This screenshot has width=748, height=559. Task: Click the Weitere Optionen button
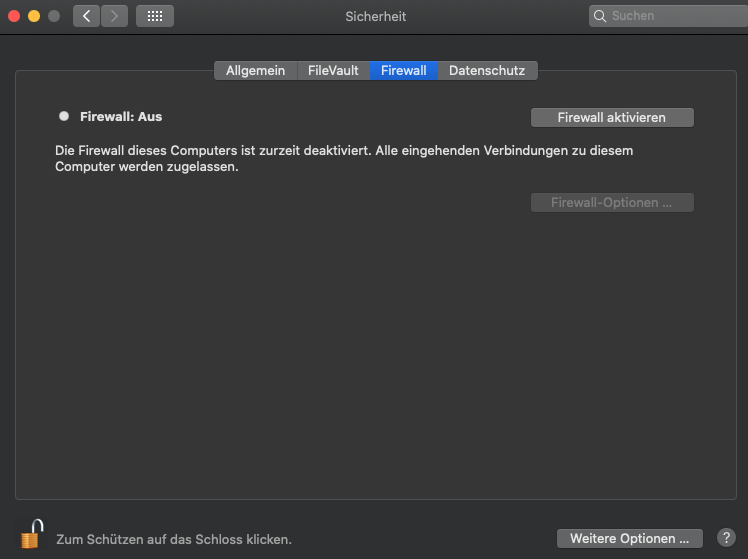click(629, 538)
